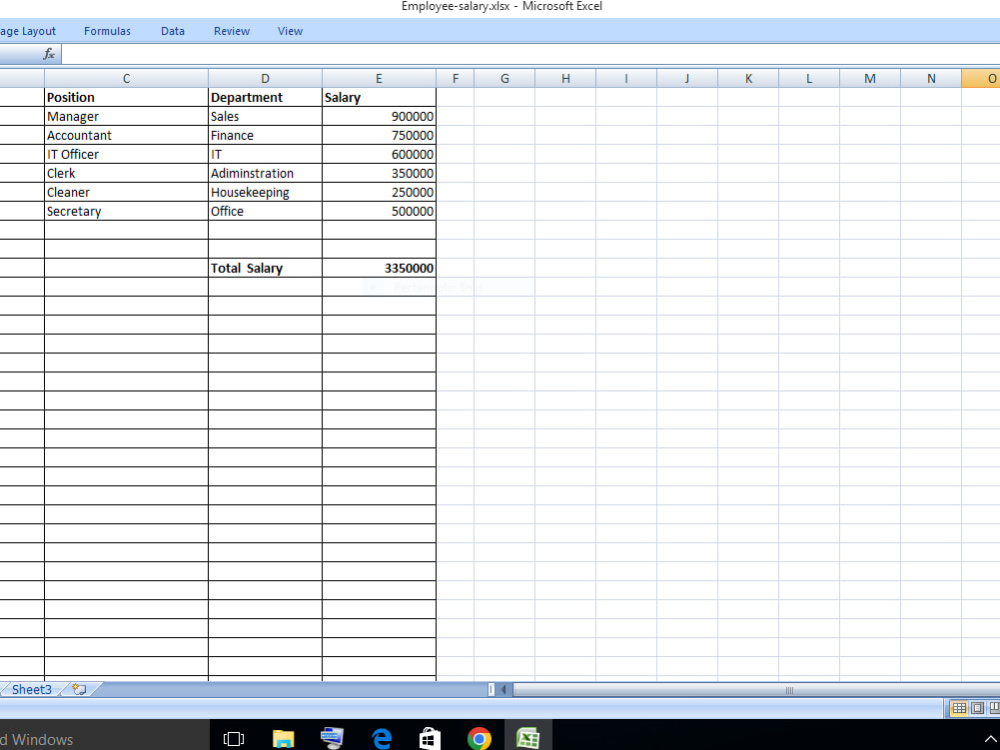Select the 350000 salary cell
The image size is (1000, 750).
click(x=379, y=173)
